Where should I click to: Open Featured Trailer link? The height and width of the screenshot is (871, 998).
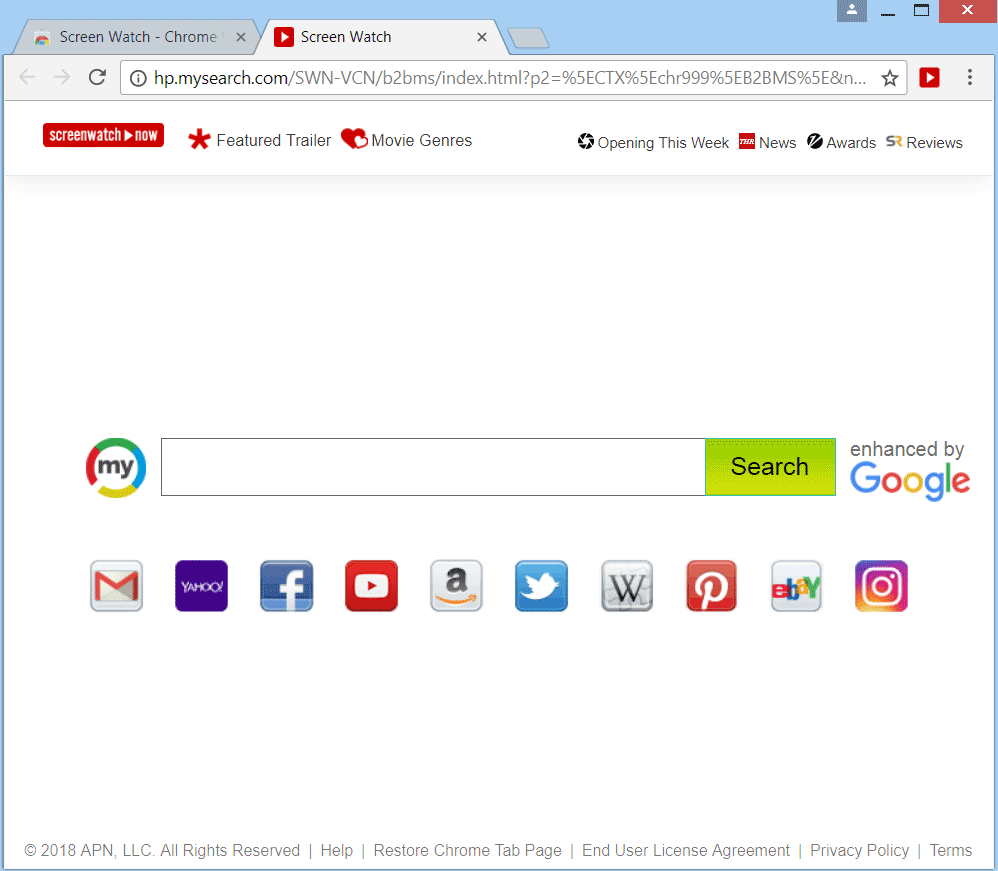coord(260,140)
